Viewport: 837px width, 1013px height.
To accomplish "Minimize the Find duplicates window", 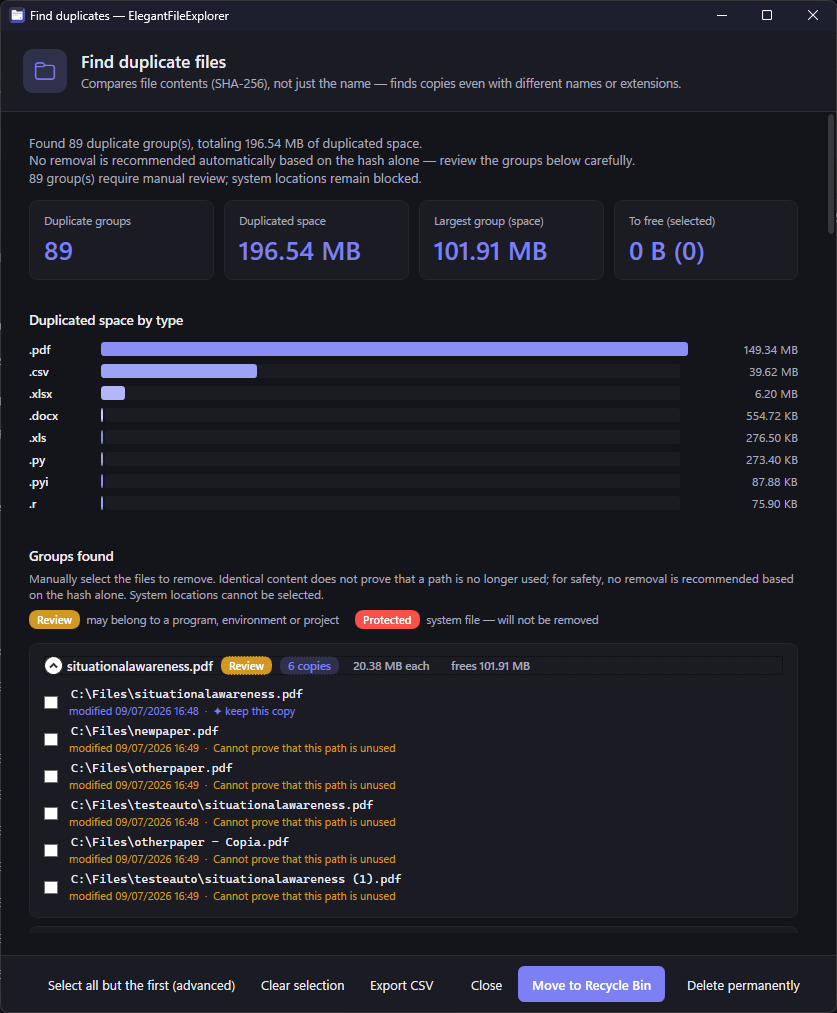I will point(722,15).
